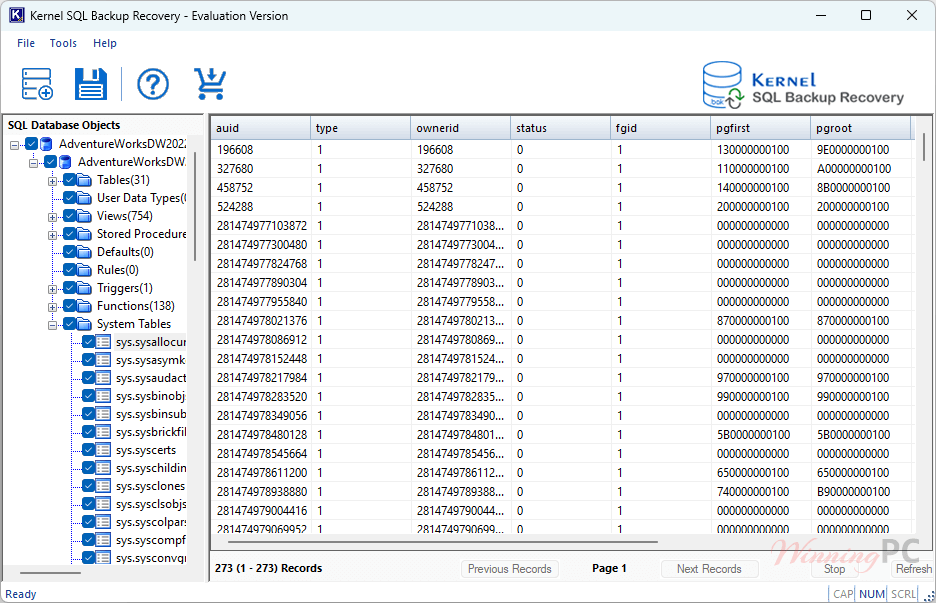936x603 pixels.
Task: Click the shopping cart purchase icon
Action: point(210,84)
